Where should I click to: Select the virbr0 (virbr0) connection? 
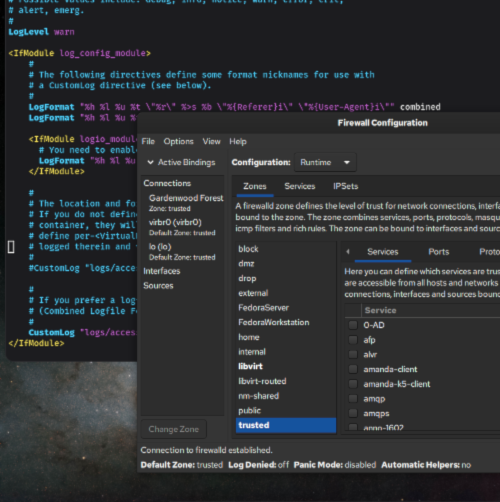coord(182,227)
